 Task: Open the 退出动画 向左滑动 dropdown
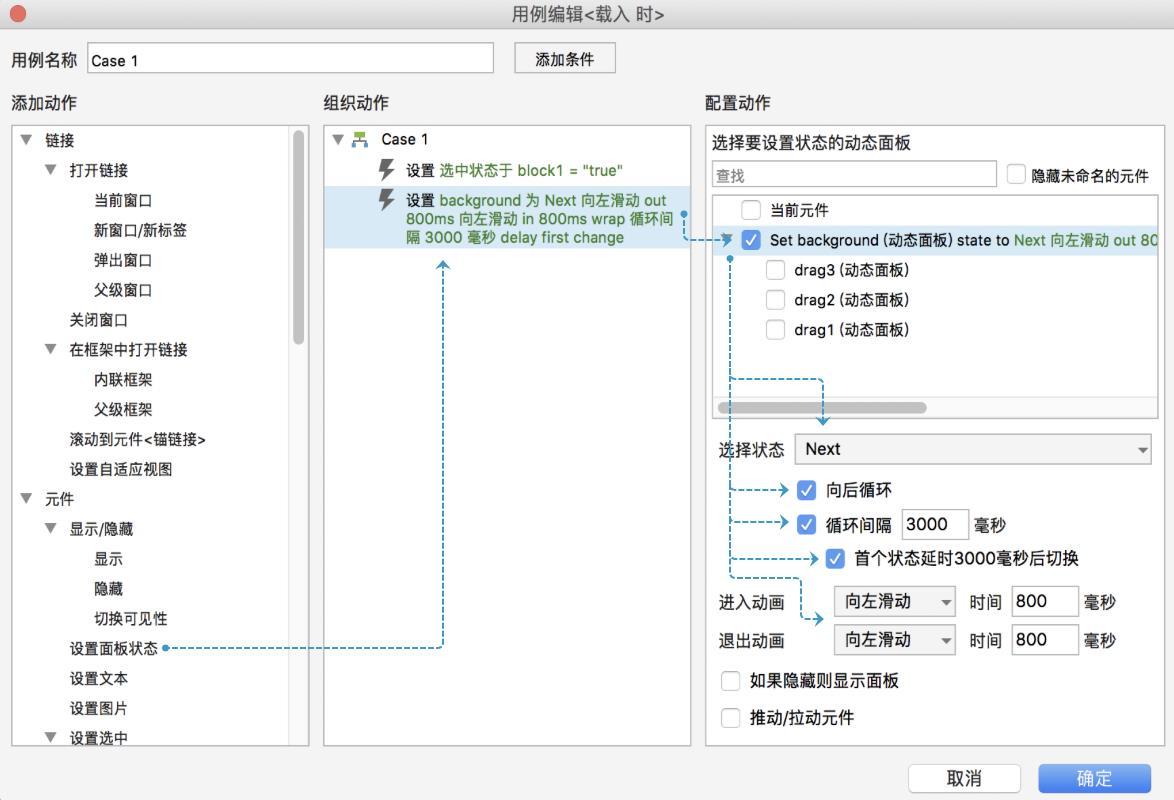[895, 640]
